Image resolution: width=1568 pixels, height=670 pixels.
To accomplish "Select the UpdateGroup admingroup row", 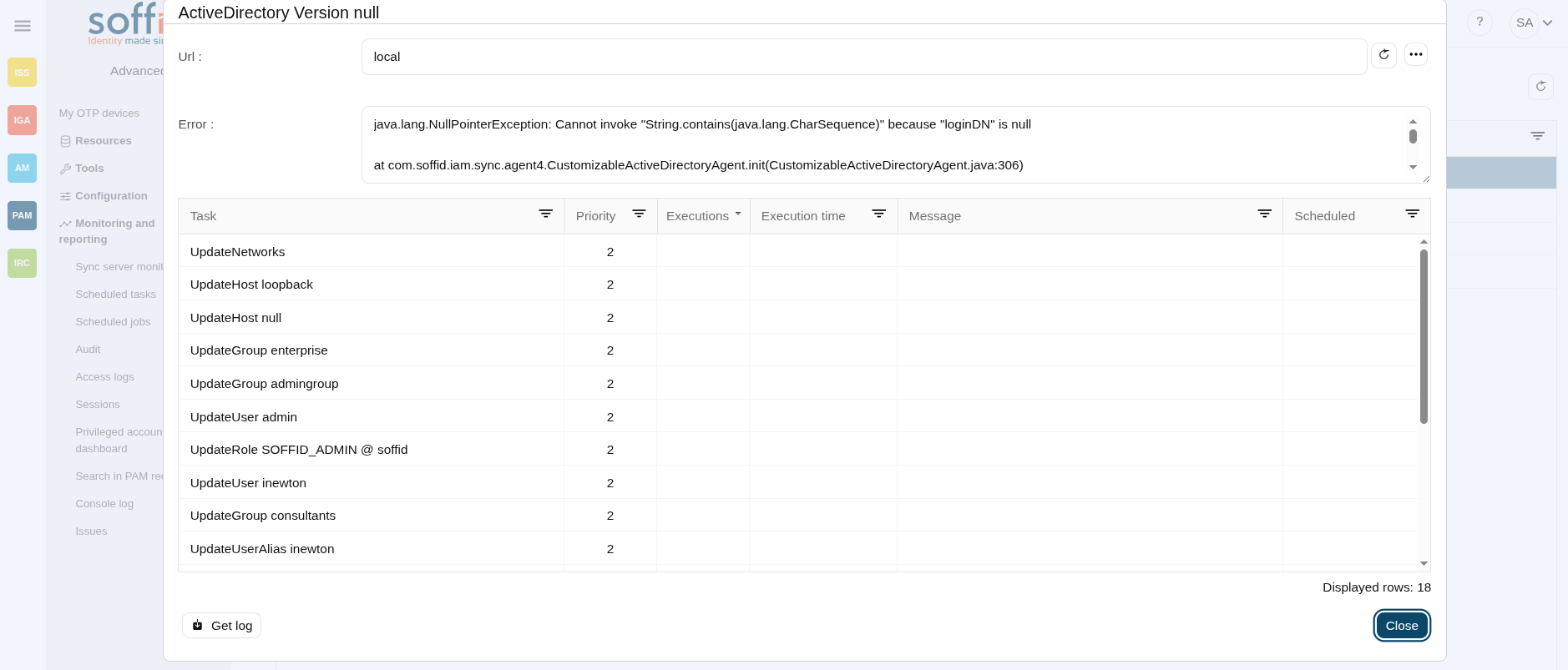I will 798,384.
